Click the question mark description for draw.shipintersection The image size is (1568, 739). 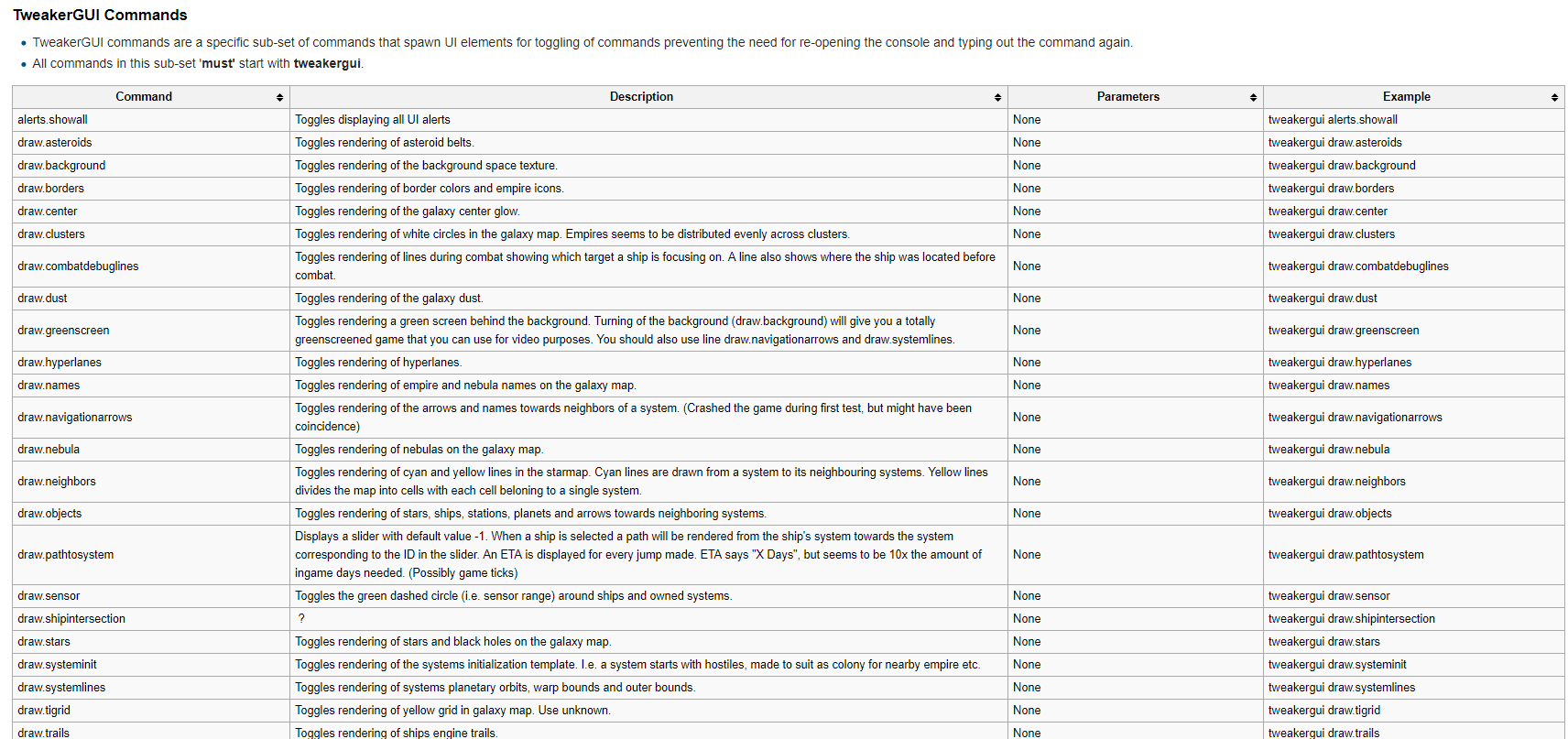click(x=301, y=619)
